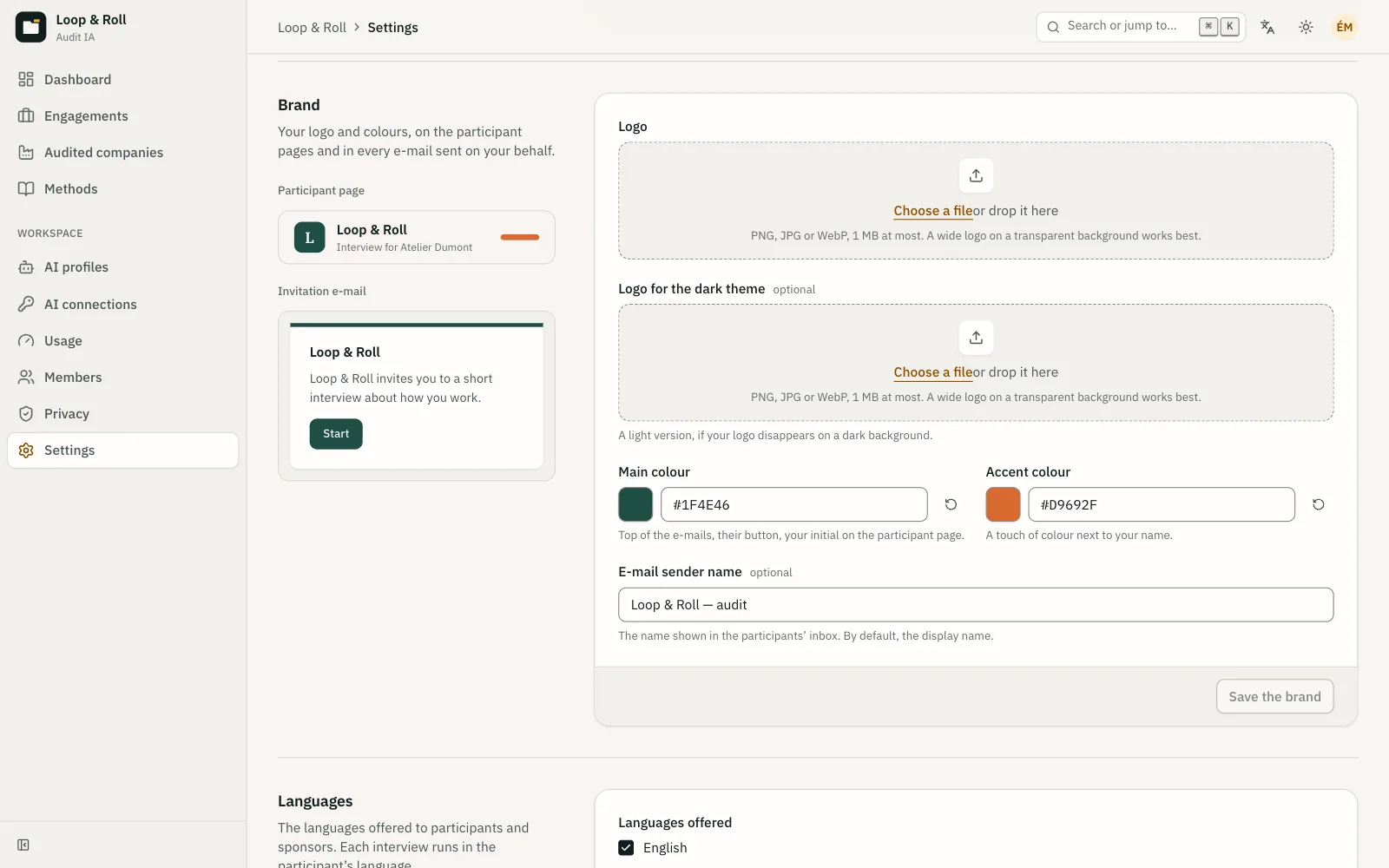Viewport: 1389px width, 868px height.
Task: Select the Settings sidebar item
Action: tap(122, 450)
